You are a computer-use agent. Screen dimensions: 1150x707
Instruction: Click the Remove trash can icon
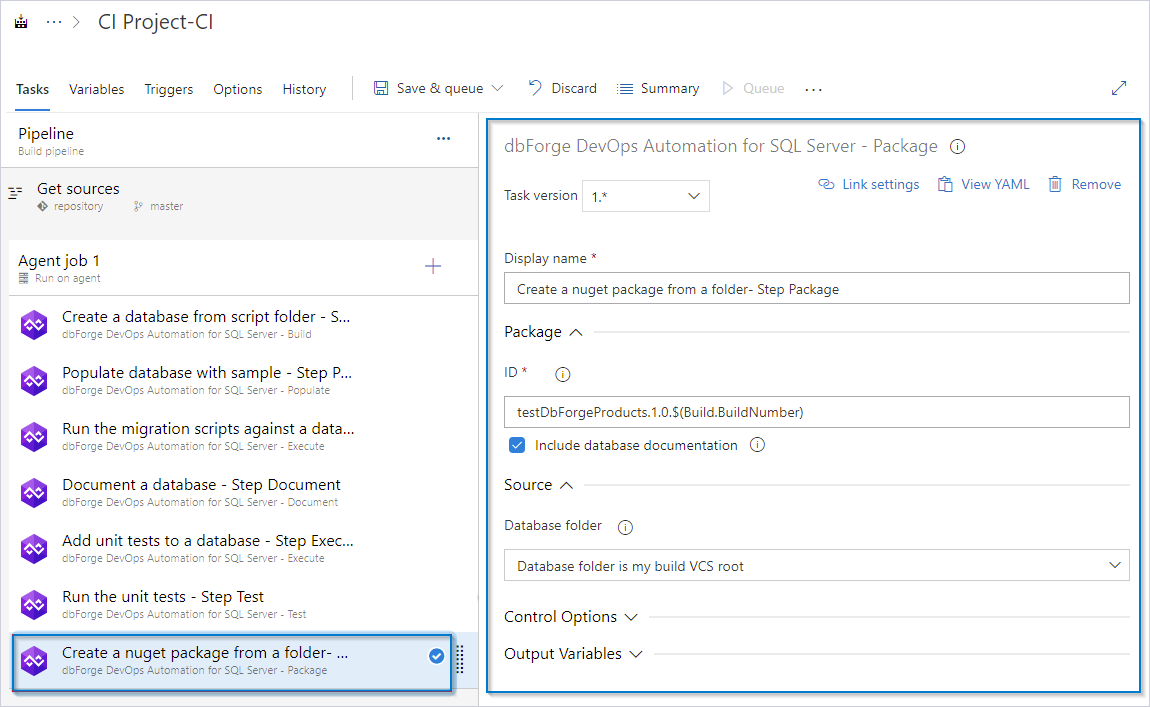(x=1055, y=184)
